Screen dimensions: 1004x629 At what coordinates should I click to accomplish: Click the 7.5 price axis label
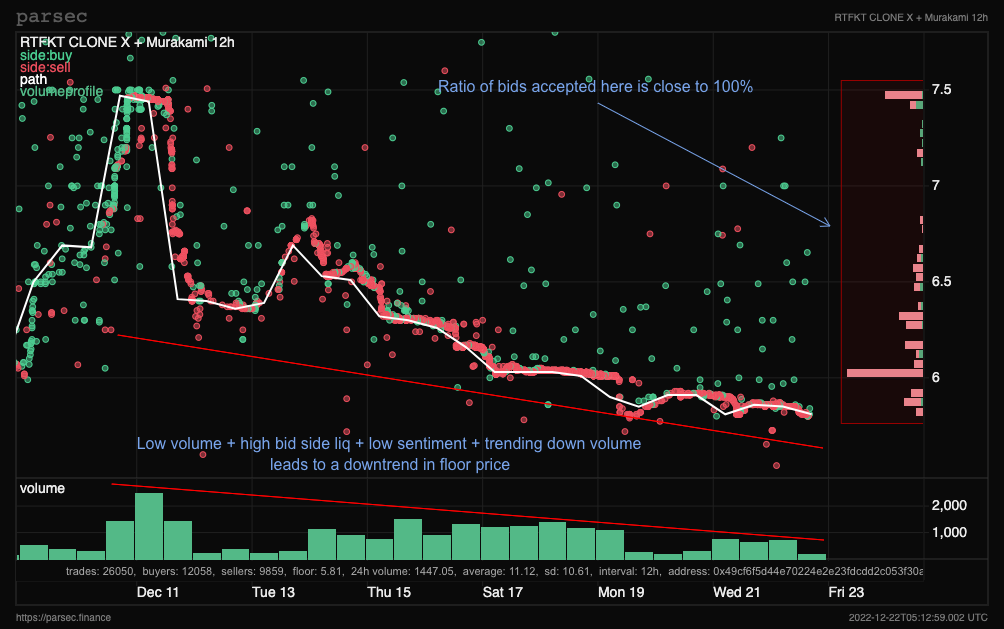coord(941,89)
